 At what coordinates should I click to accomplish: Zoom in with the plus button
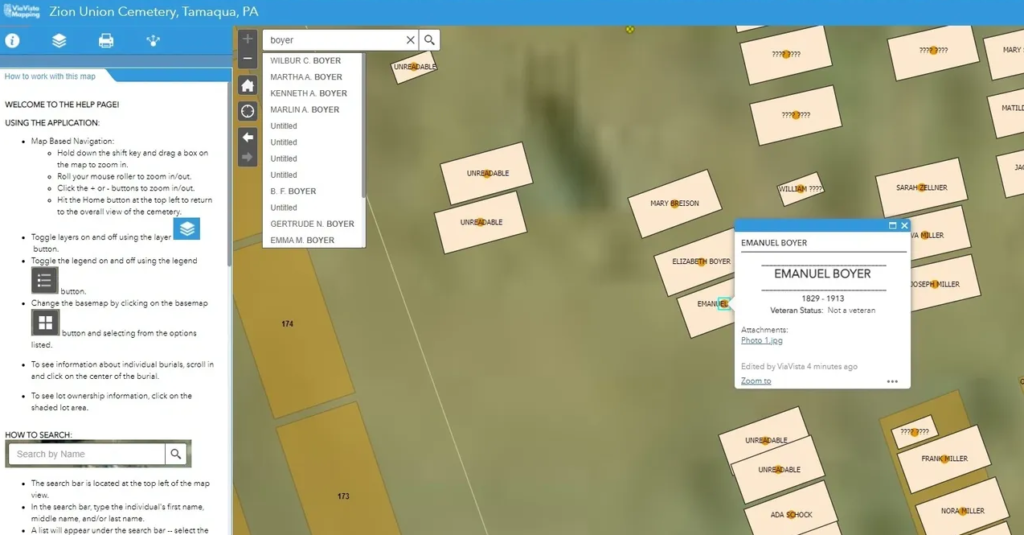pyautogui.click(x=248, y=39)
